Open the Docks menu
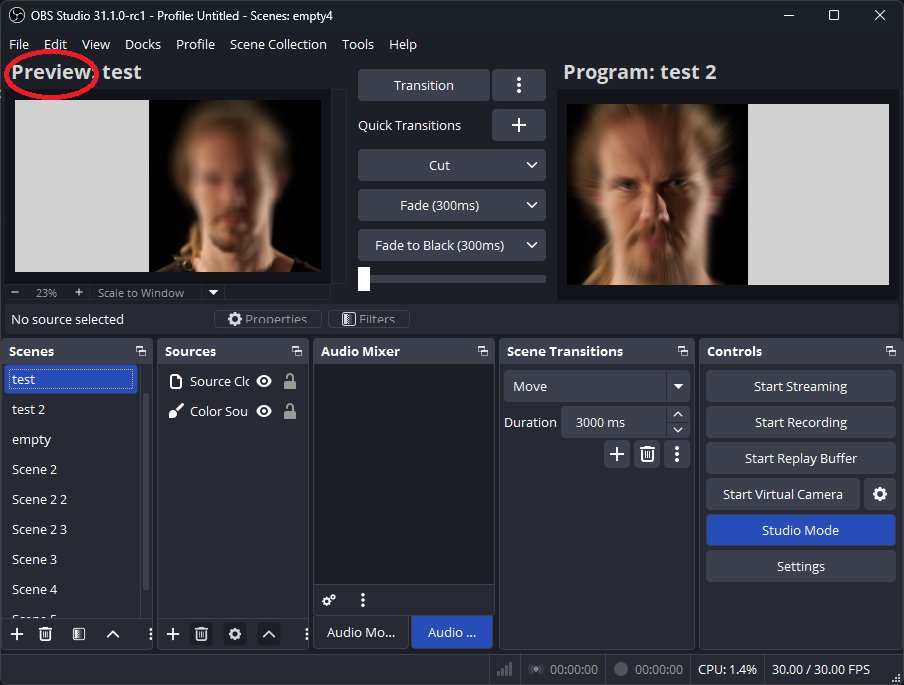 [x=143, y=44]
